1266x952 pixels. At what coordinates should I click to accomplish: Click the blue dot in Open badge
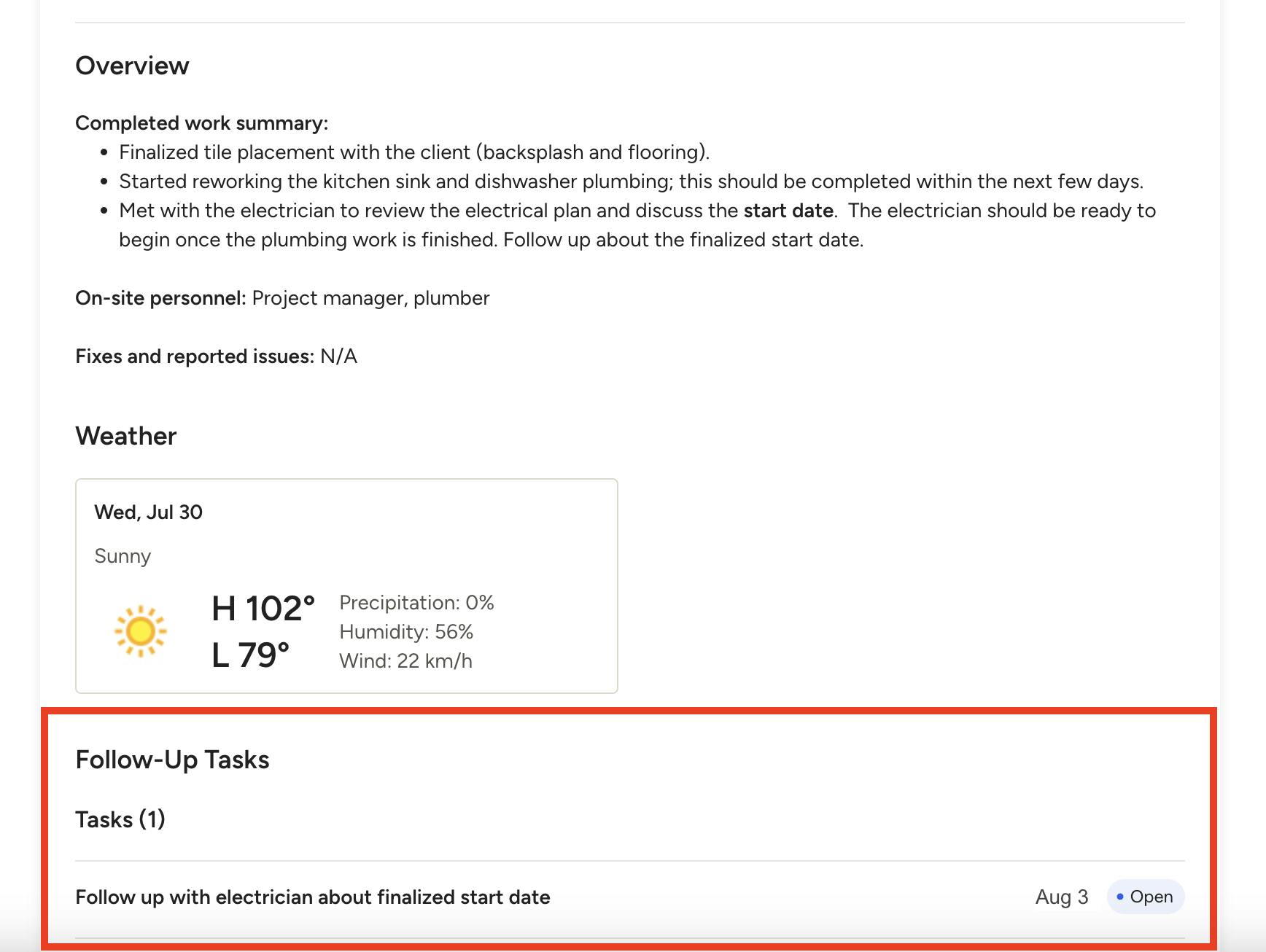point(1120,897)
